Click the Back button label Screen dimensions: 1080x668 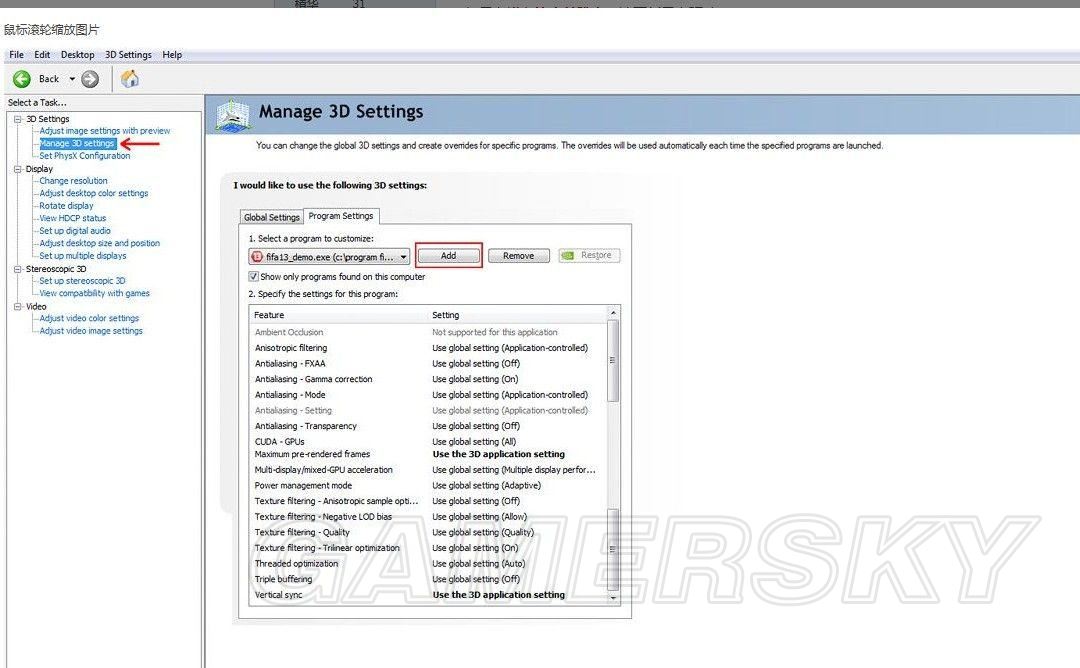click(49, 79)
